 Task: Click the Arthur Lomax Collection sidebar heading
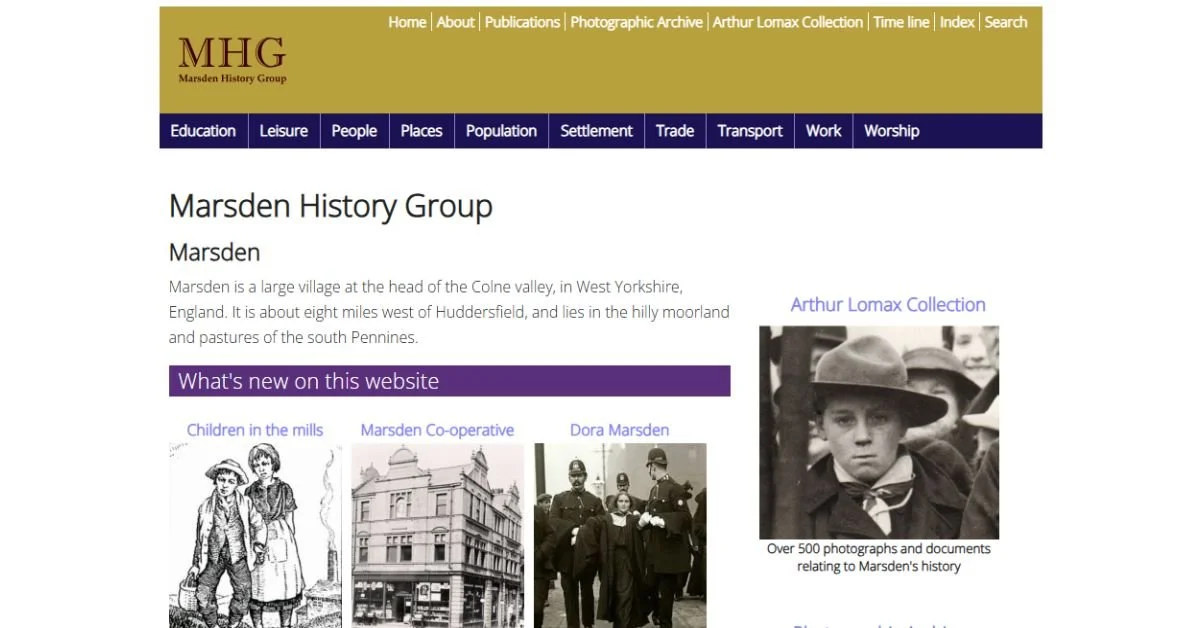coord(888,305)
